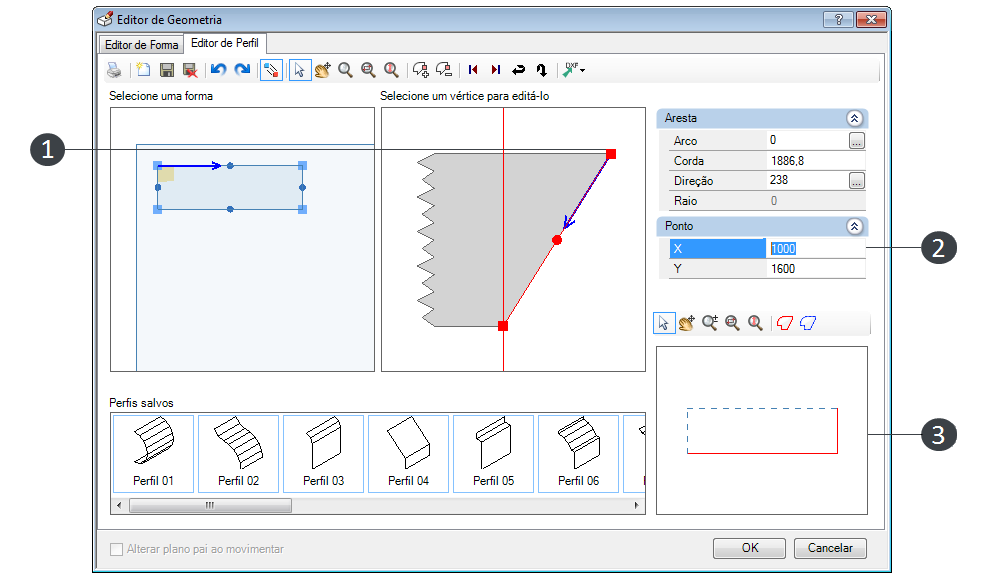This screenshot has width=990, height=579.
Task: Click the saved profiles horizontal scrollbar thumb
Action: (x=210, y=505)
